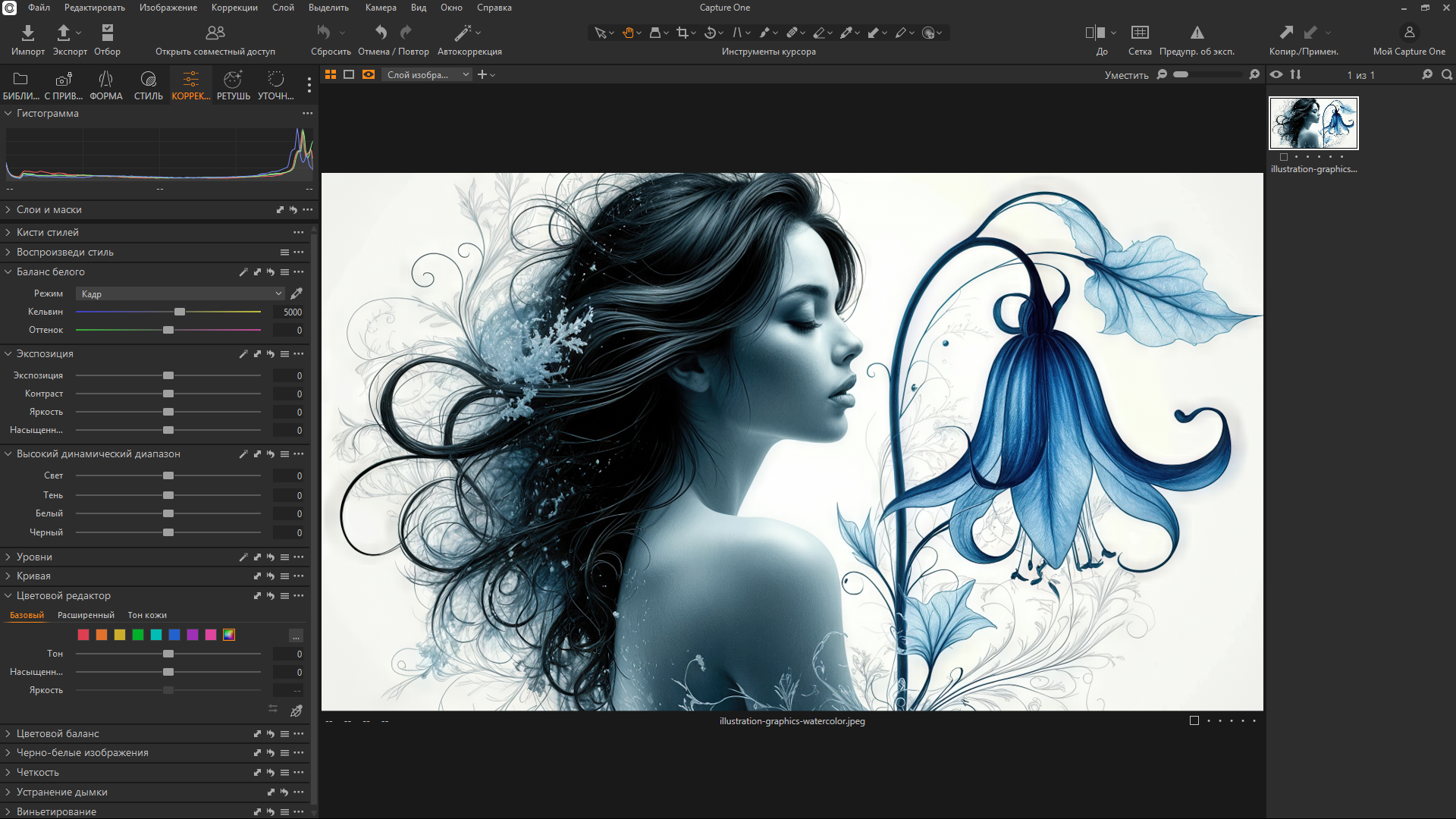Viewport: 1456px width, 819px height.
Task: Open the Retouch tool tab
Action: coord(233,85)
